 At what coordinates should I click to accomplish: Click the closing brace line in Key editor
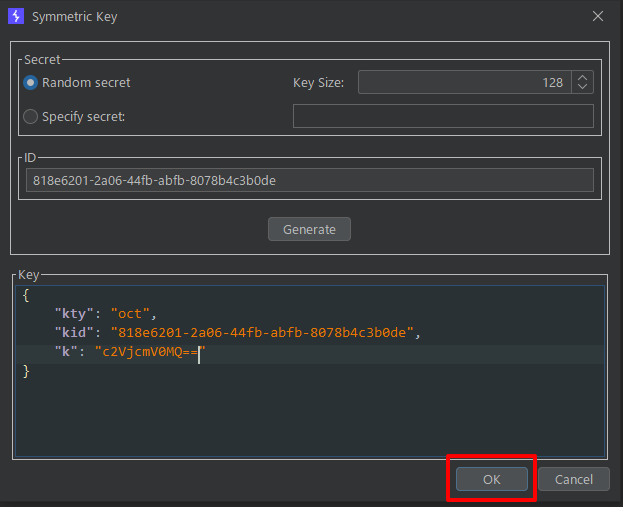[x=26, y=371]
